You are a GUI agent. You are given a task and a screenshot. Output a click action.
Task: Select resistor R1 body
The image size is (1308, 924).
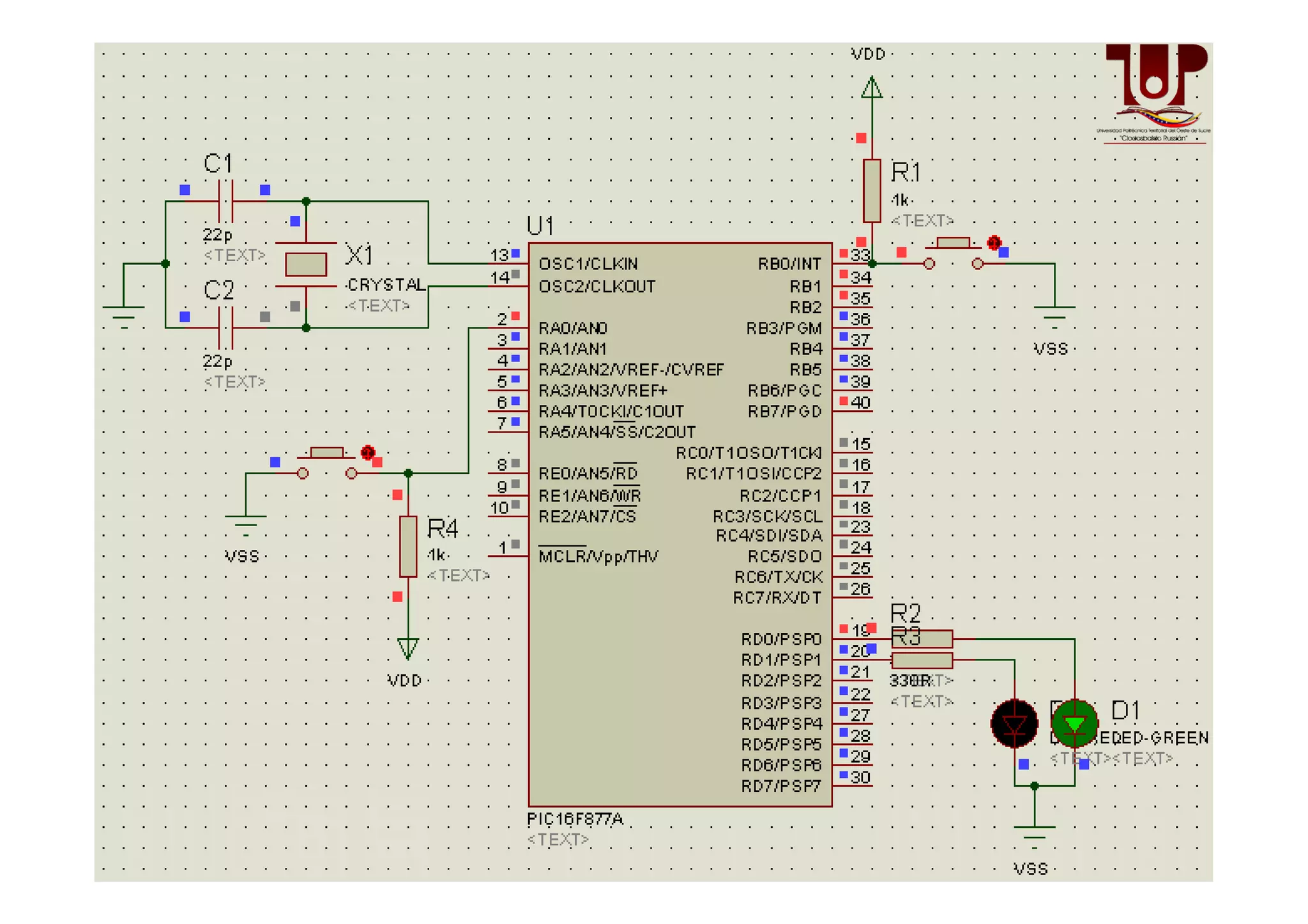(x=872, y=190)
